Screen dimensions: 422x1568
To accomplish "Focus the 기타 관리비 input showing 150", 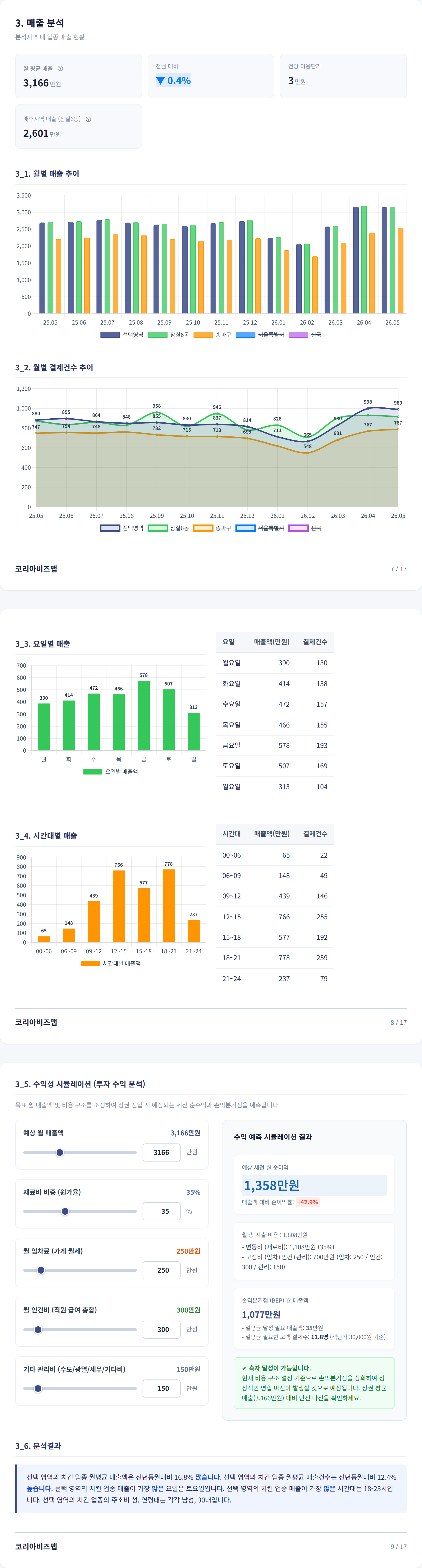I will pyautogui.click(x=161, y=1389).
